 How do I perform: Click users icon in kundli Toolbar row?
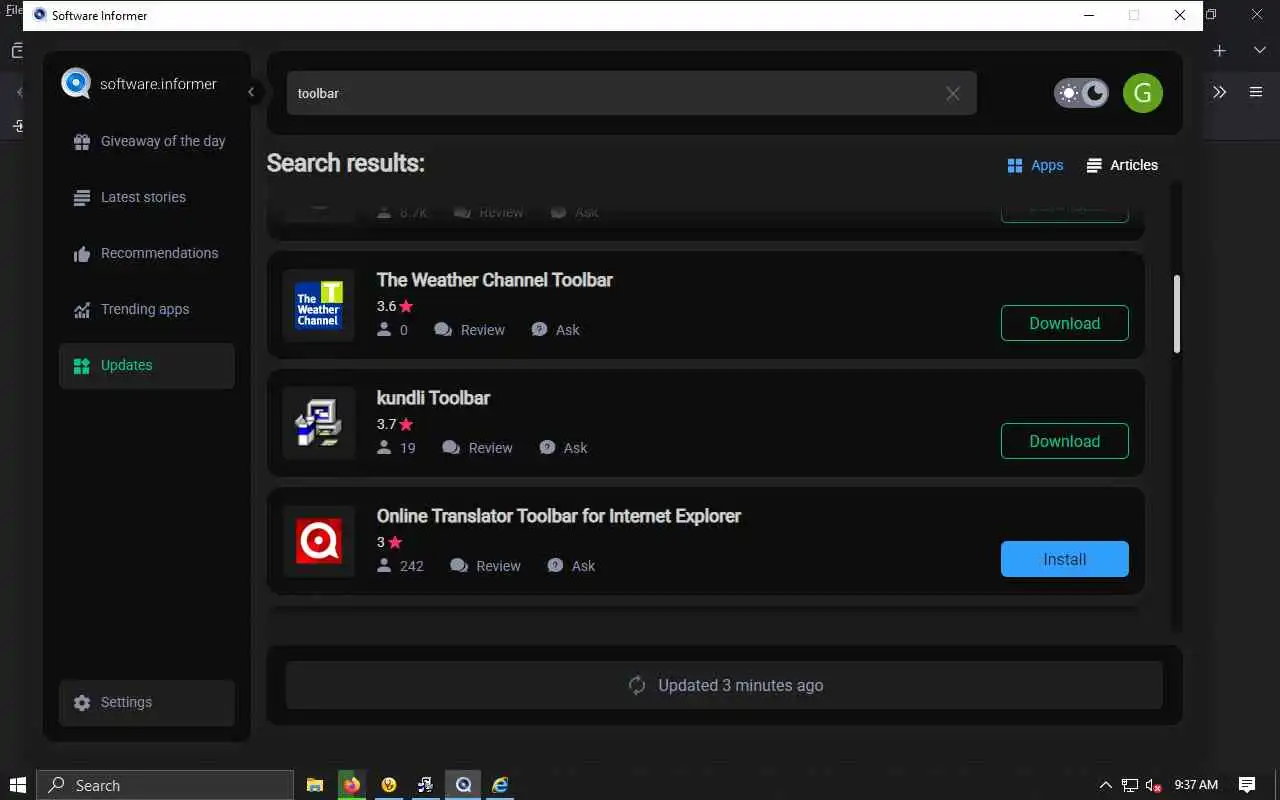[x=384, y=447]
